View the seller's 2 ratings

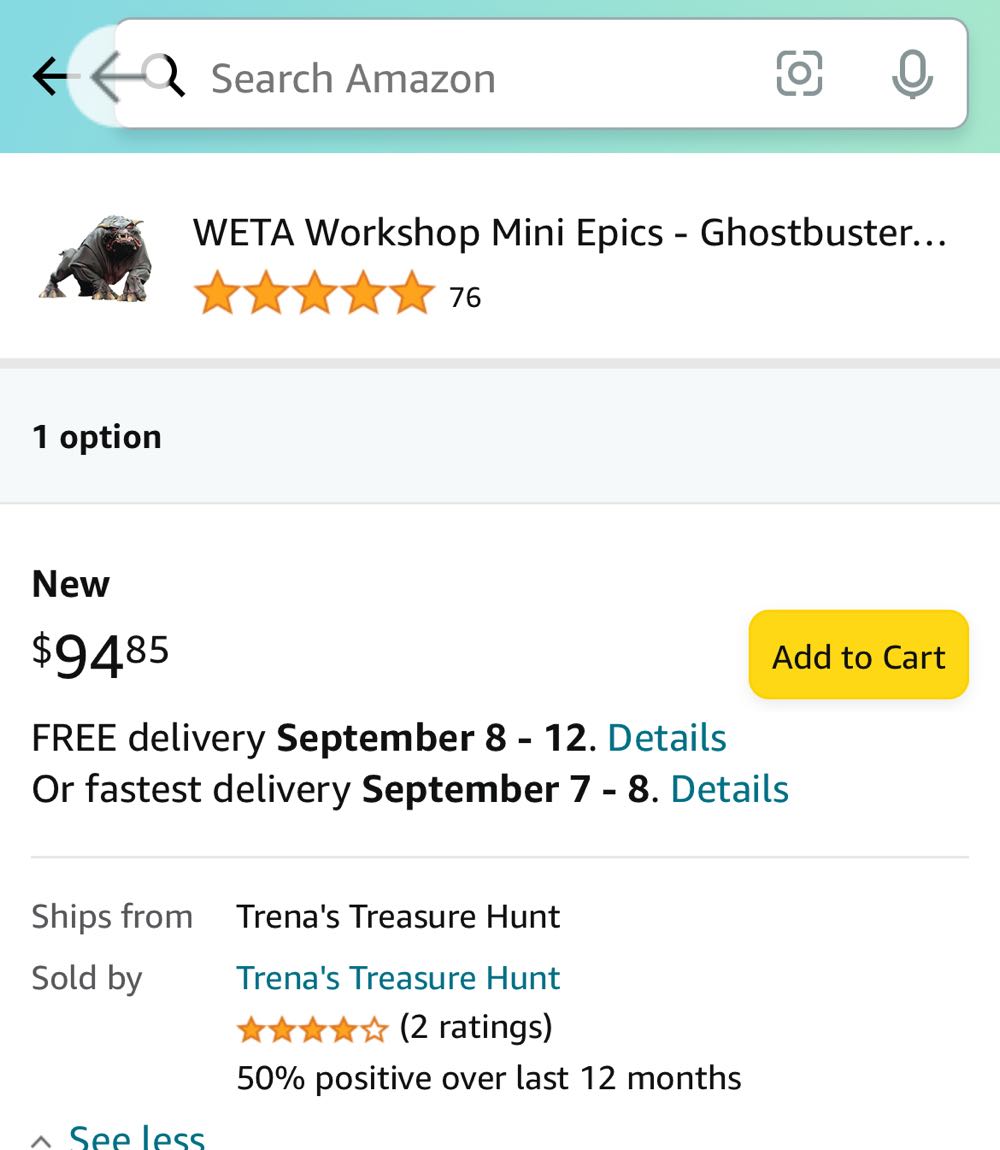(477, 1028)
